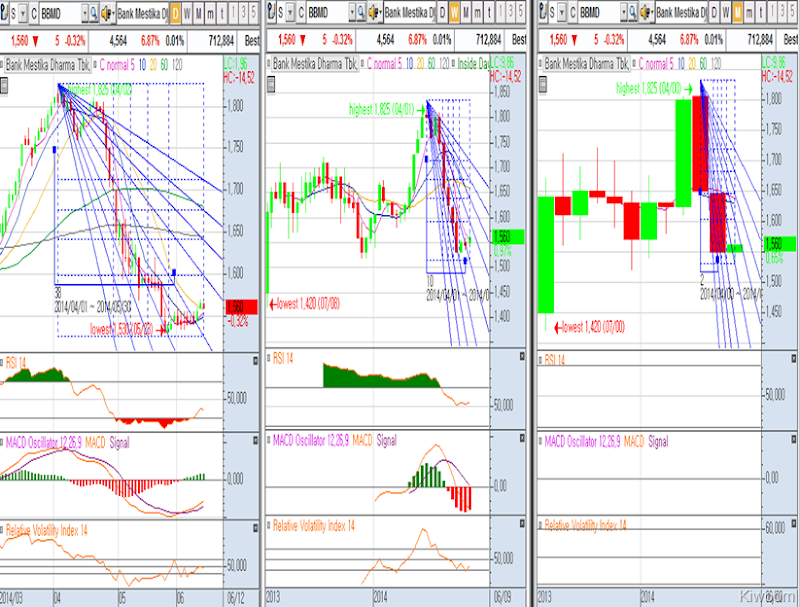Viewport: 800px width, 607px height.
Task: Toggle D daily period in first chart
Action: (x=175, y=13)
